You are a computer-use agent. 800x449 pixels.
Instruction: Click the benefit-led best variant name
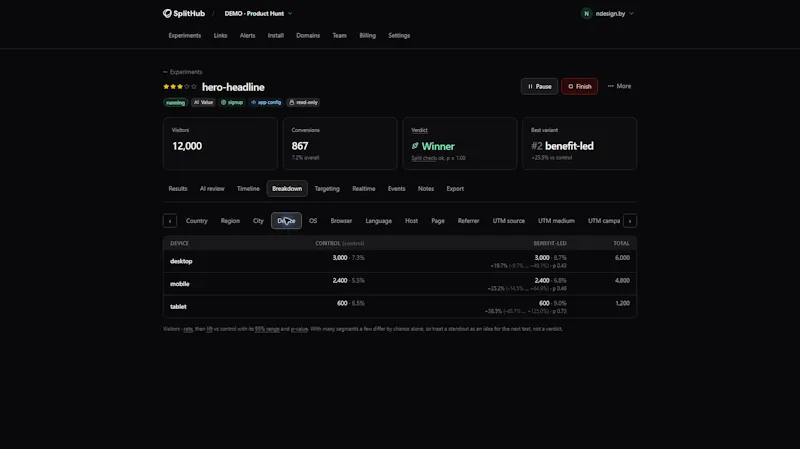(x=569, y=146)
